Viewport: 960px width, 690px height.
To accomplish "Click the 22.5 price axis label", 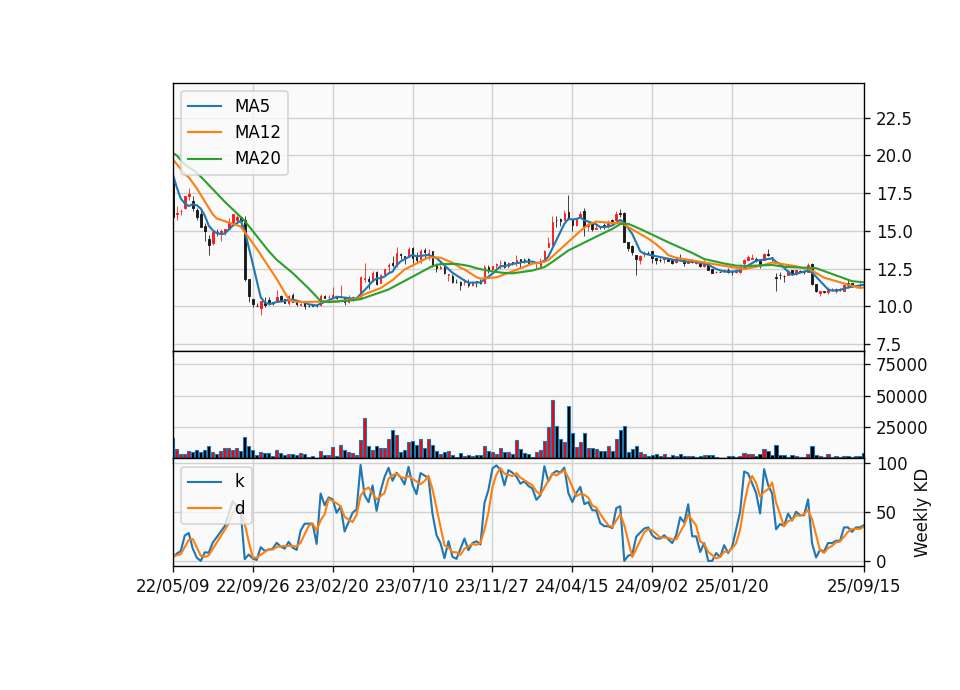I will [x=894, y=119].
